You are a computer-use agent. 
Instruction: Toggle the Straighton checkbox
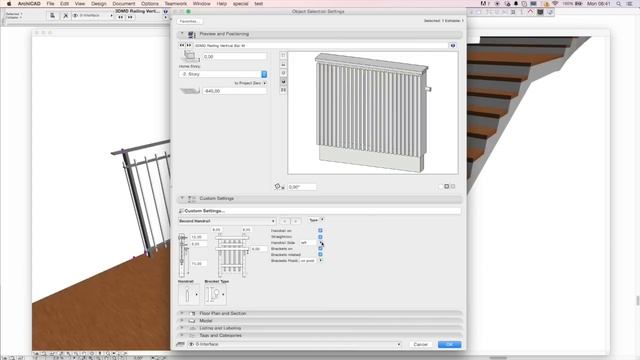pos(320,237)
